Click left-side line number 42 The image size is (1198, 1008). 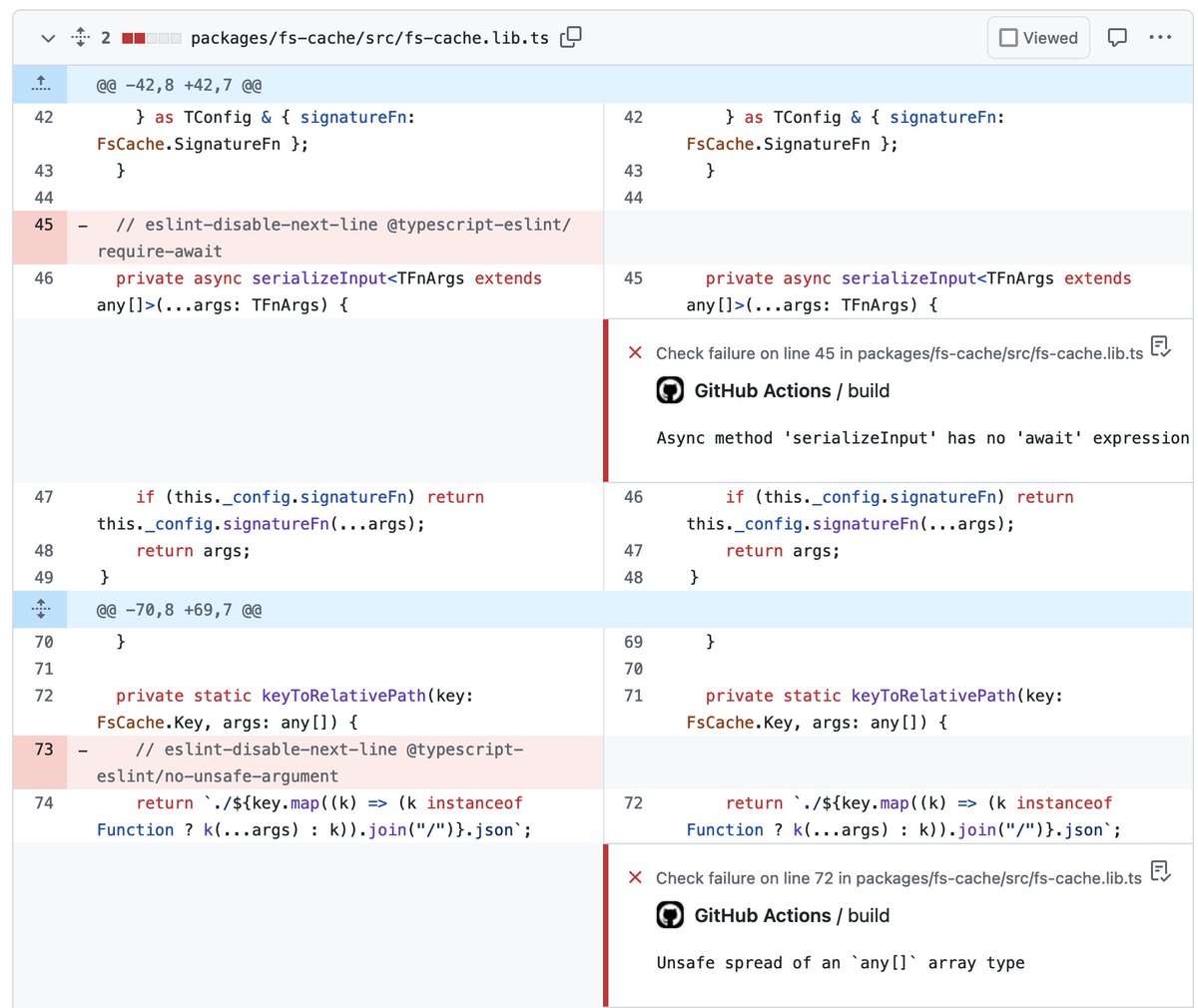click(x=44, y=117)
